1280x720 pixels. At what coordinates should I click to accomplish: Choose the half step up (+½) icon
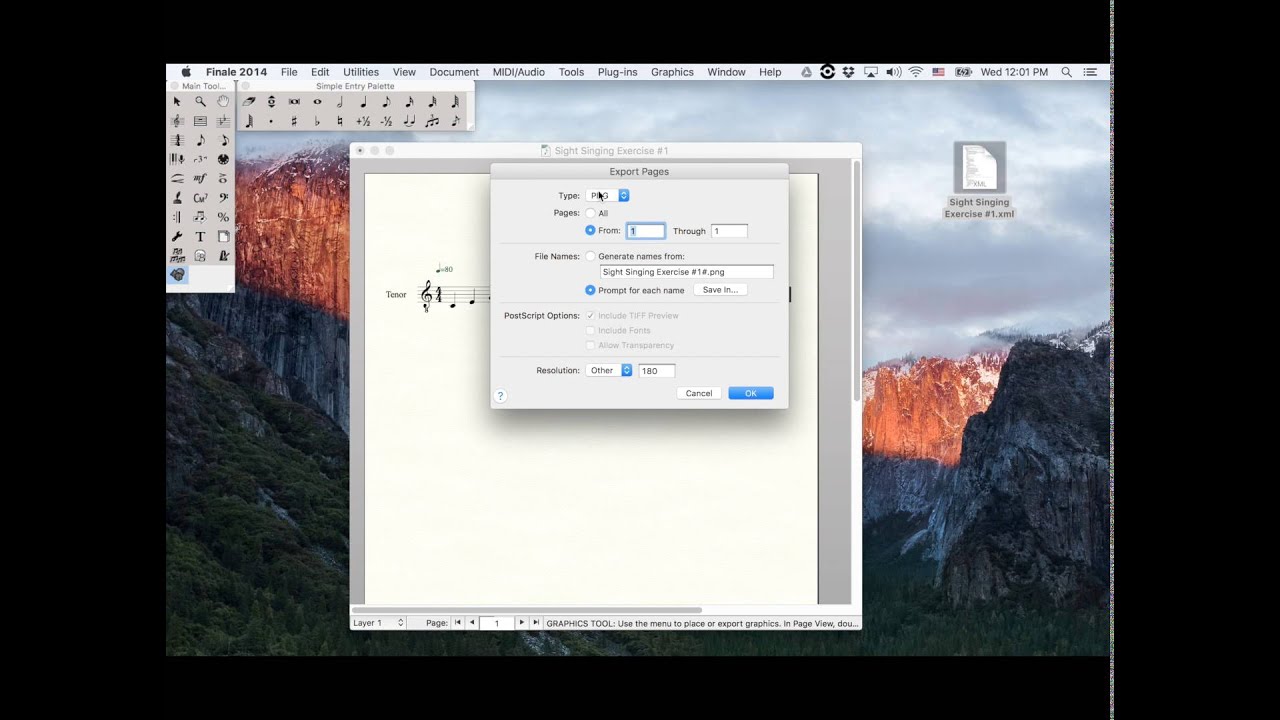(363, 121)
